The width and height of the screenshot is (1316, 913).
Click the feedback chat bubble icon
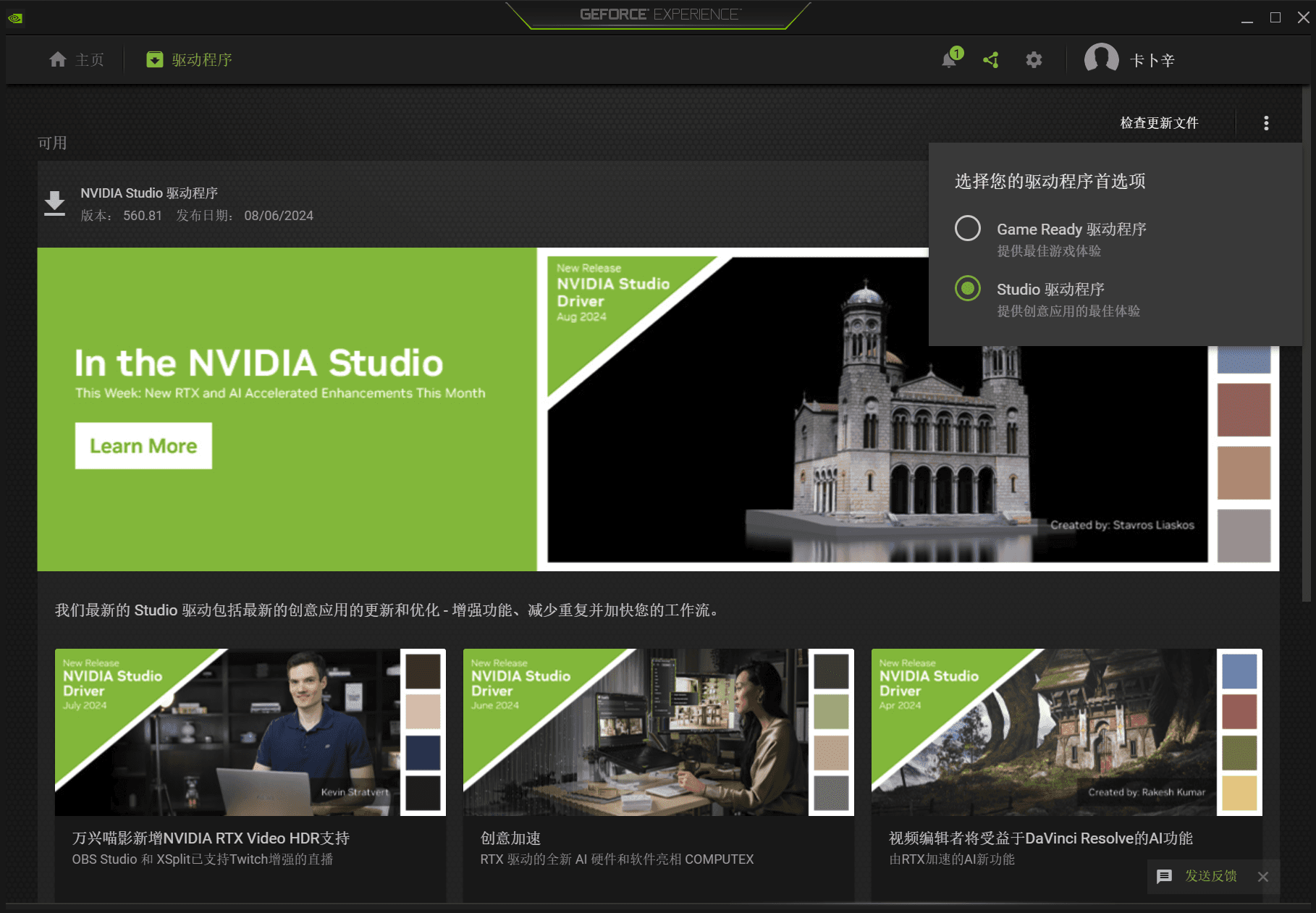[1165, 876]
